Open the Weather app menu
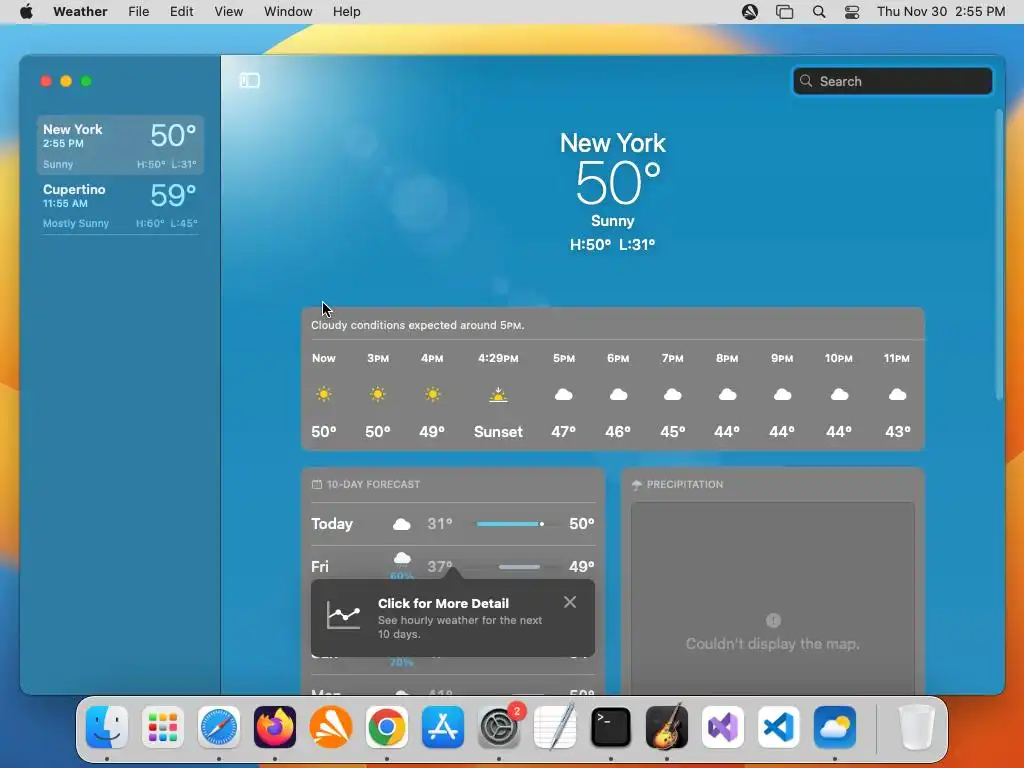 pyautogui.click(x=80, y=12)
